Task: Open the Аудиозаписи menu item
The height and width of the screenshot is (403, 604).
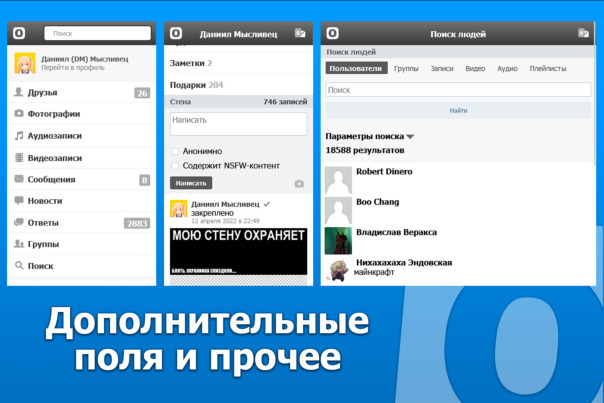Action: click(82, 136)
